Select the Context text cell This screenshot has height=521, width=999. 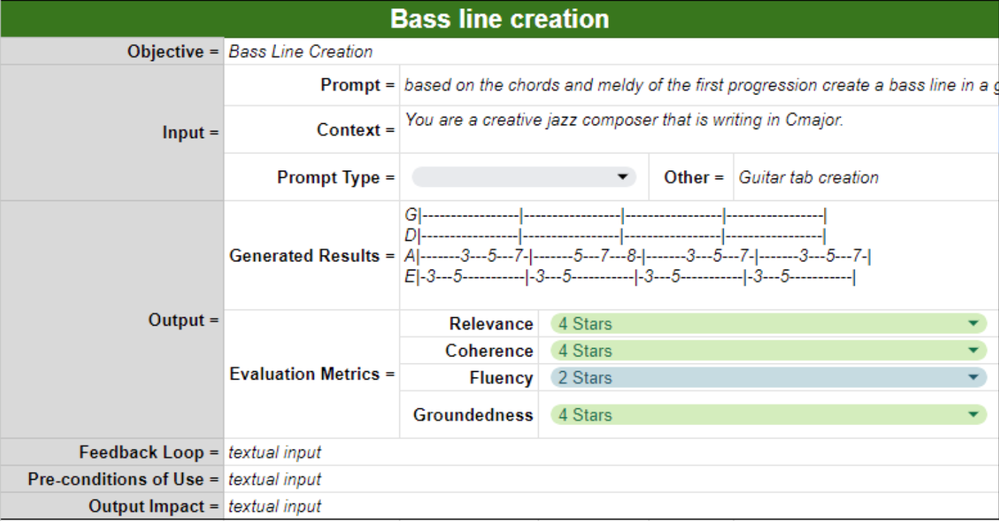point(698,129)
